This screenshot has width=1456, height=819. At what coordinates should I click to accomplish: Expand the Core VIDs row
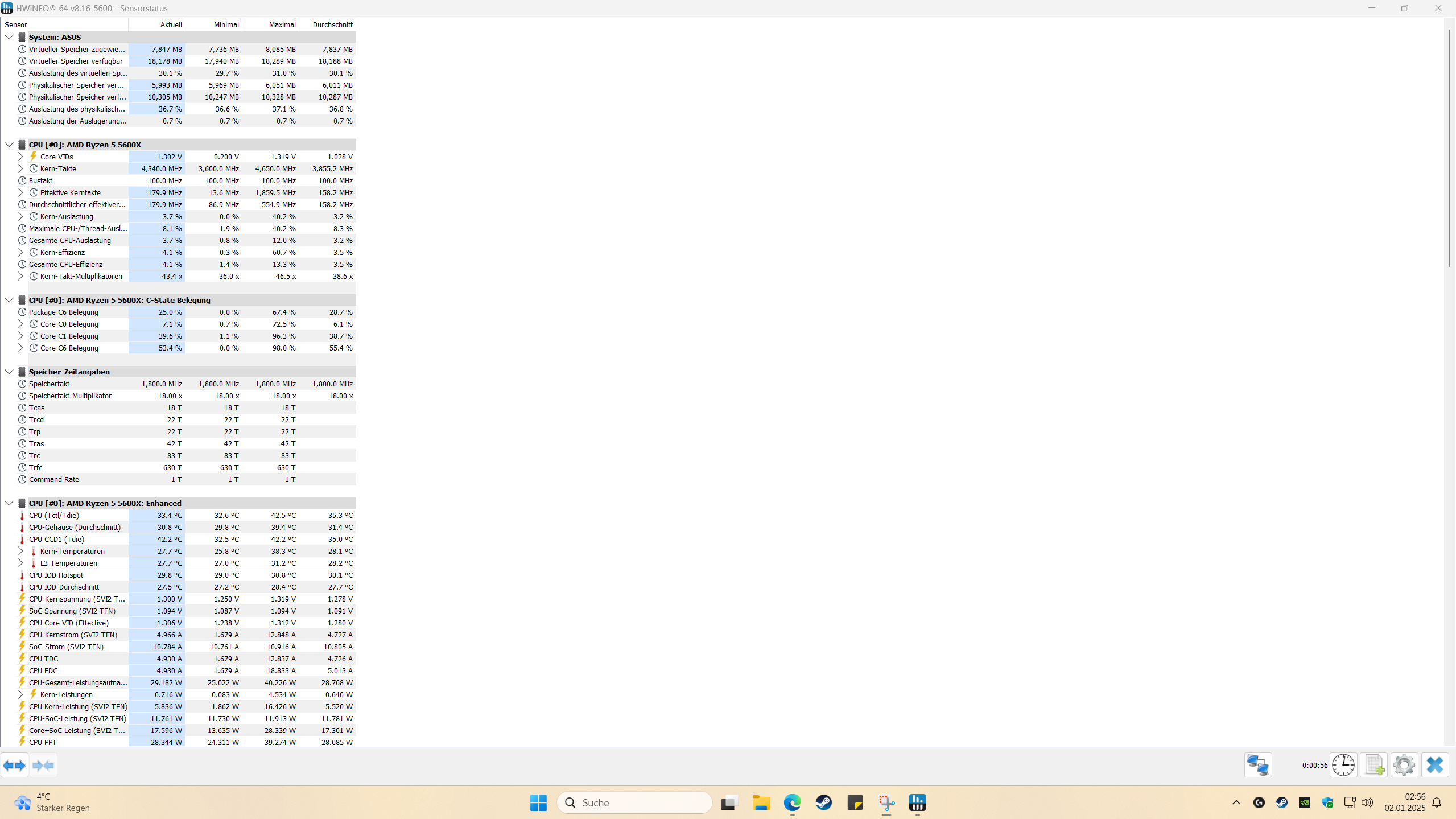pos(20,157)
